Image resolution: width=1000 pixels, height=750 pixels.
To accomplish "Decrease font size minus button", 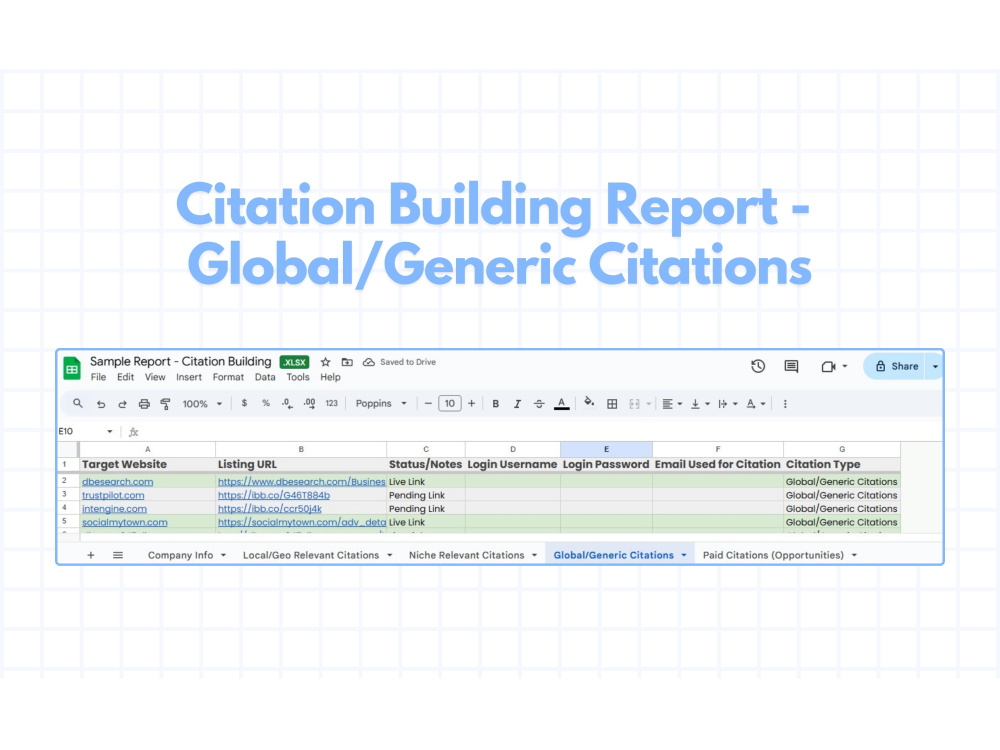I will click(428, 404).
